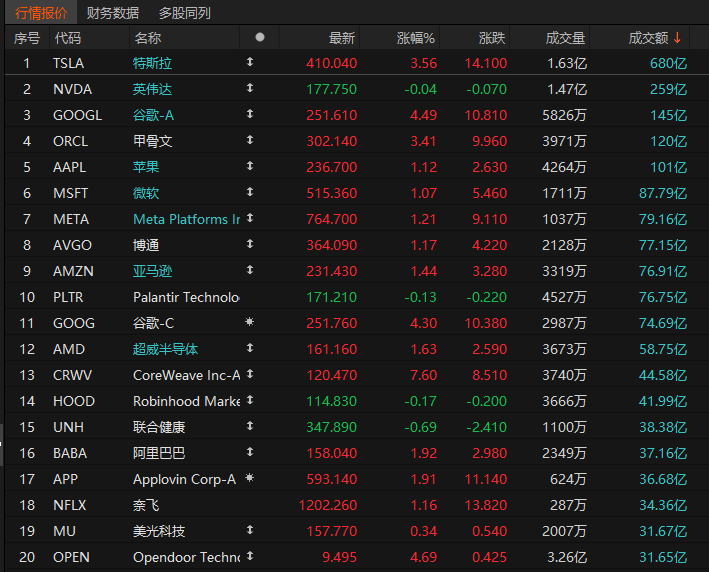This screenshot has height=572, width=709.
Task: Click the star burst icon in APP row
Action: (249, 477)
